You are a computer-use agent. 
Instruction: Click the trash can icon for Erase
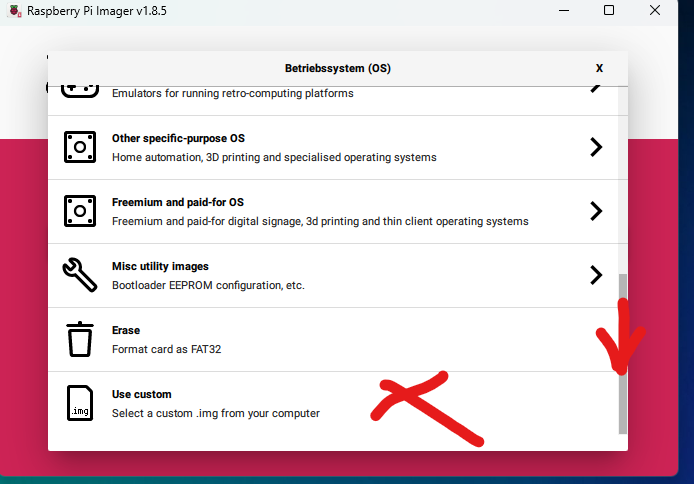[80, 339]
